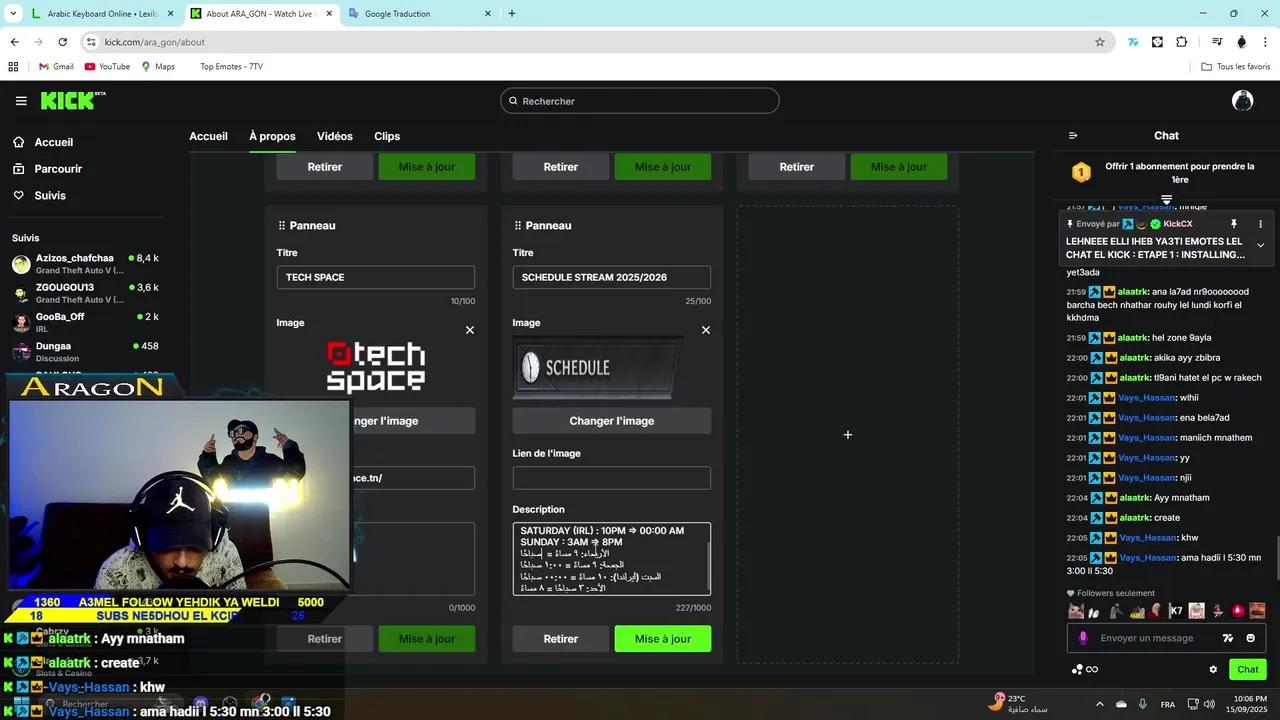Click the SCHEDULE STREAM 2025/2026 title field

pyautogui.click(x=612, y=277)
